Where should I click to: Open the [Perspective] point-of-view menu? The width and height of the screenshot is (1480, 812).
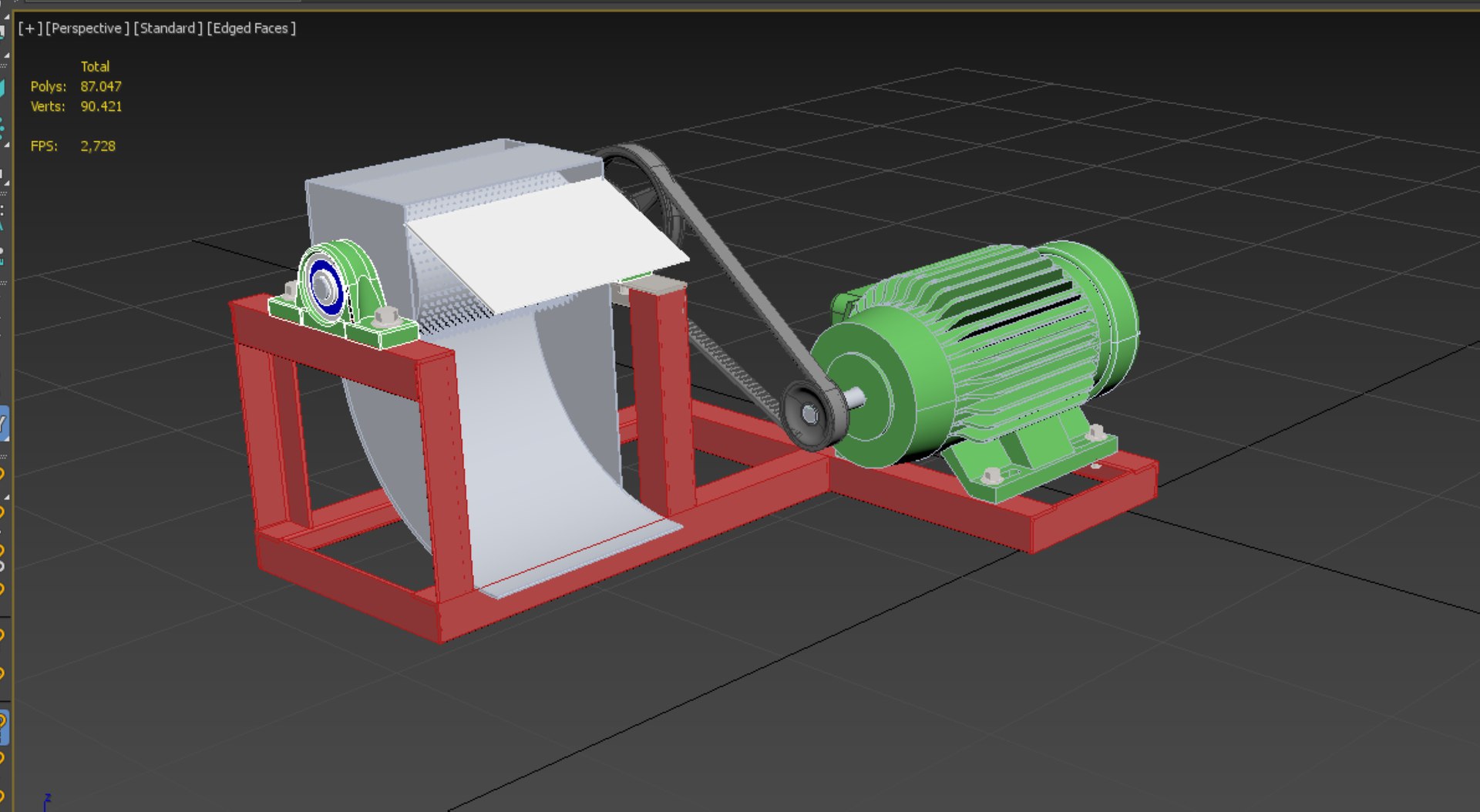point(87,29)
